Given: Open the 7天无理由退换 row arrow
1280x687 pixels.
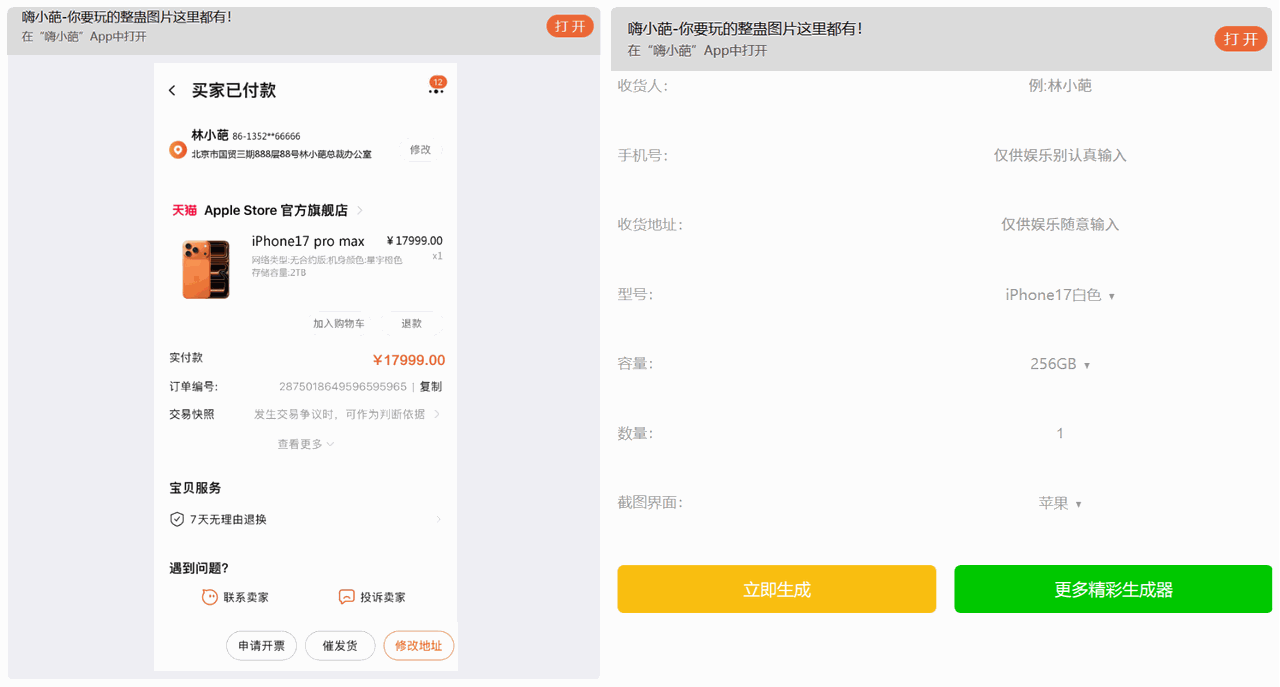Looking at the screenshot, I should tap(438, 520).
